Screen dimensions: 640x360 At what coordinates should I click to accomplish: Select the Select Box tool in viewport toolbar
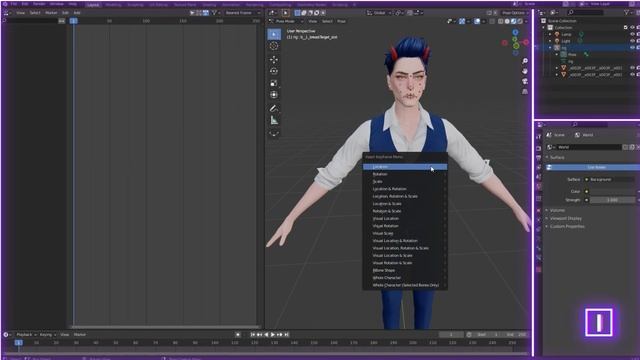click(x=274, y=34)
